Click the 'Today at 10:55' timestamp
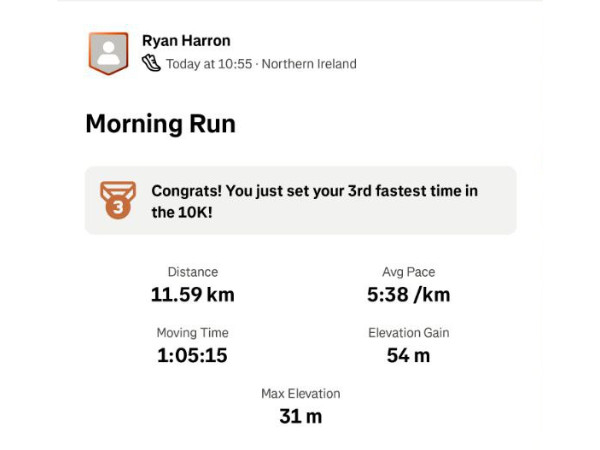This screenshot has width=600, height=450. (209, 64)
